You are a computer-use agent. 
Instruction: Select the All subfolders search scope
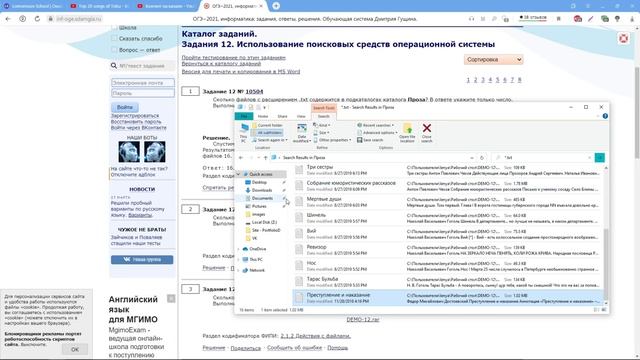267,133
